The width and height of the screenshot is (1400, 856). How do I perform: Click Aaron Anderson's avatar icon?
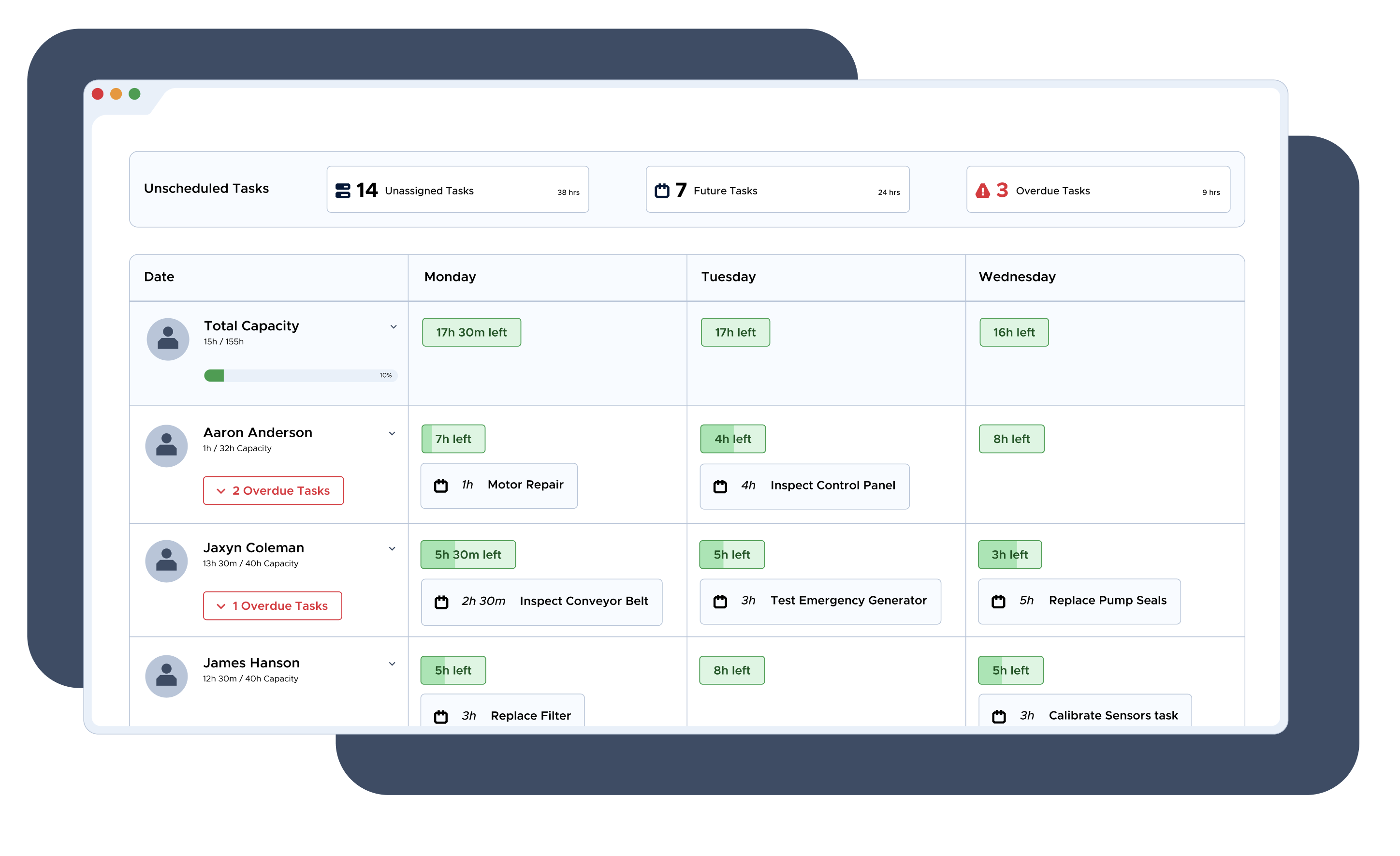click(166, 446)
